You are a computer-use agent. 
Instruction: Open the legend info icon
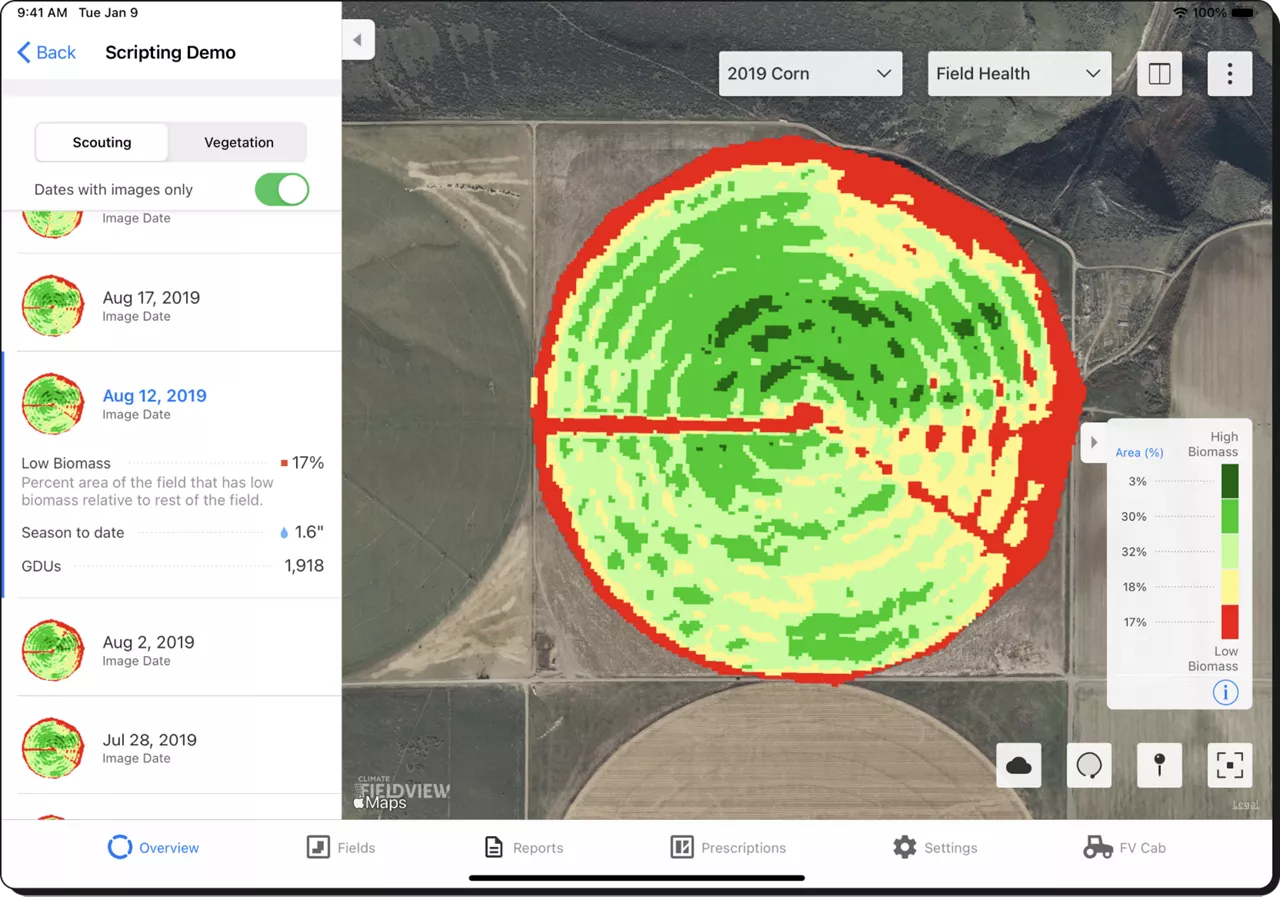(1225, 692)
